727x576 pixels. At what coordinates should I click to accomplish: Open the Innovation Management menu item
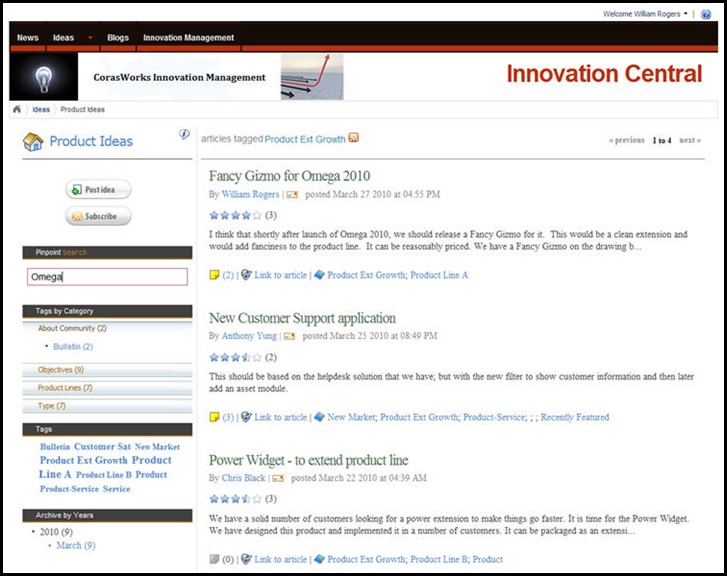(188, 38)
